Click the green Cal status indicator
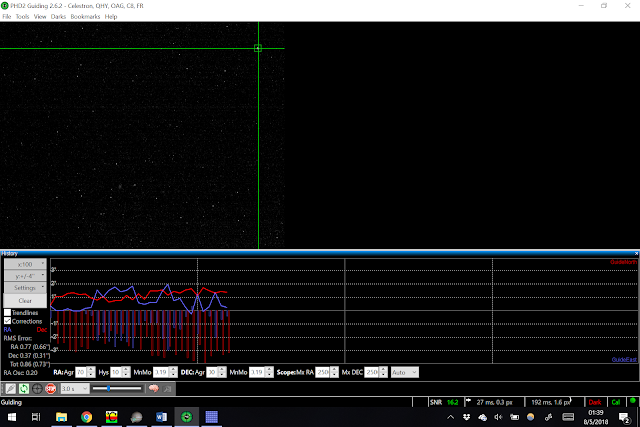640x427 pixels. 616,402
